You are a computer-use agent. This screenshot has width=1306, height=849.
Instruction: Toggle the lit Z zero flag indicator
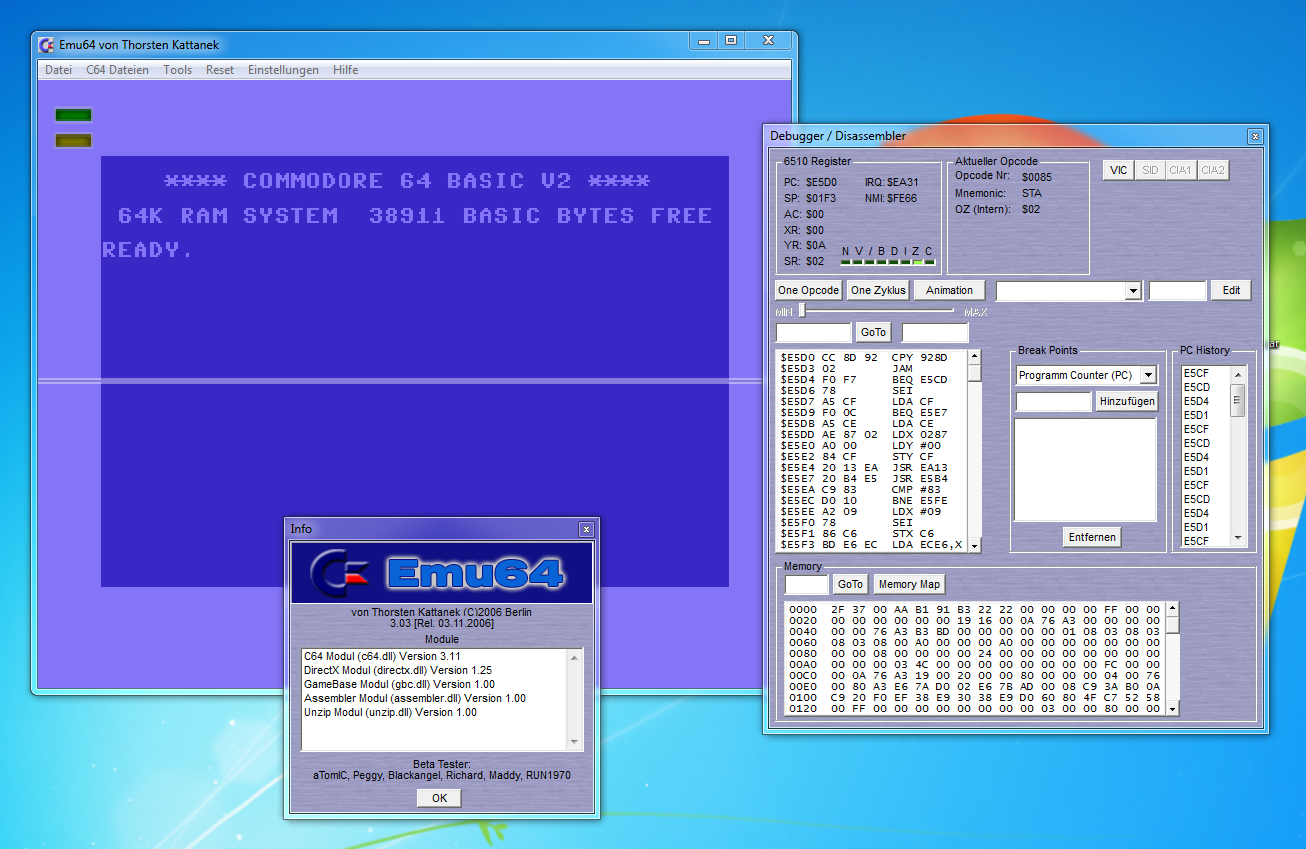[x=918, y=262]
